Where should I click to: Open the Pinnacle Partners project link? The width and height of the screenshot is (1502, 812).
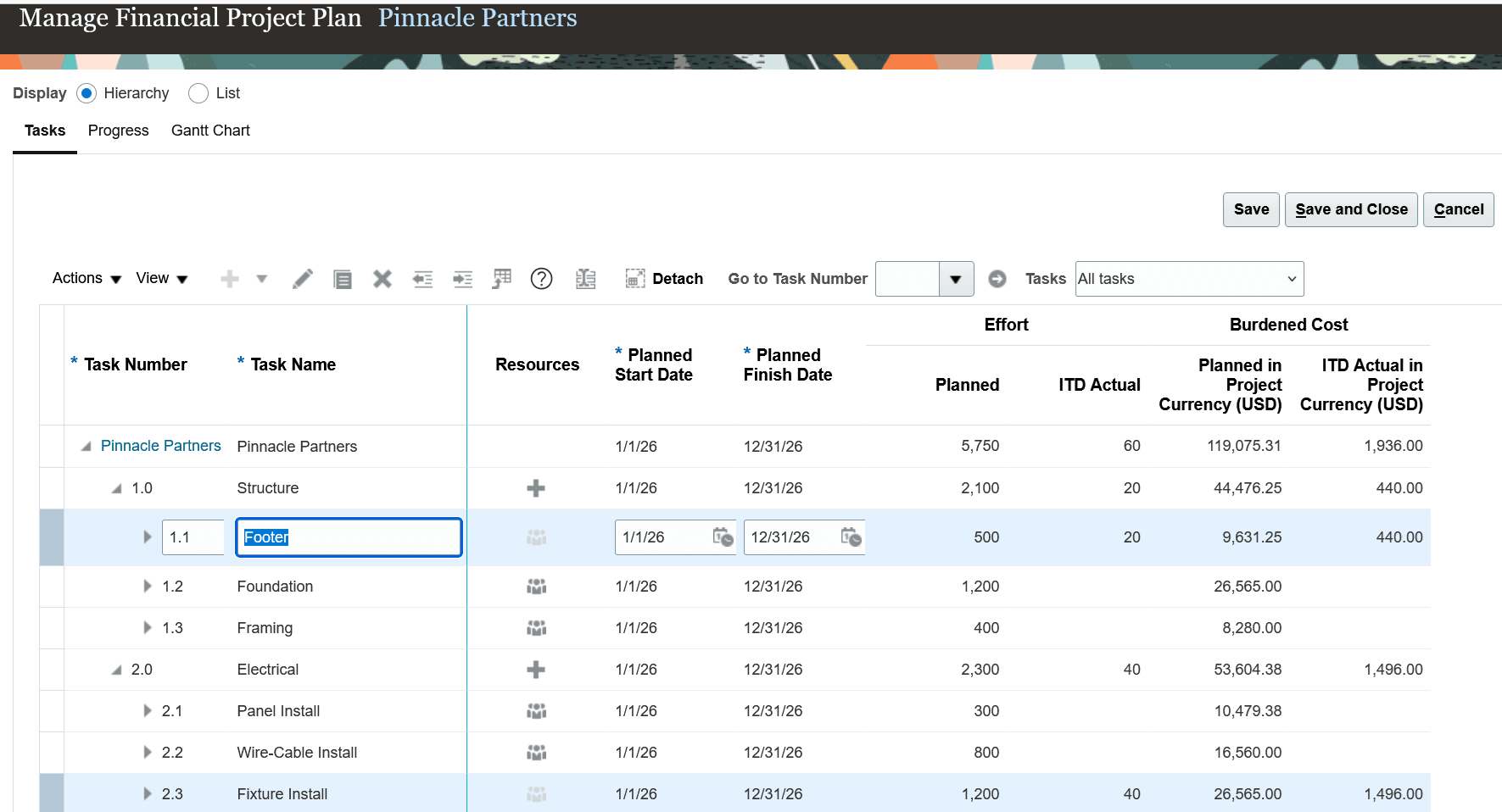(x=160, y=446)
